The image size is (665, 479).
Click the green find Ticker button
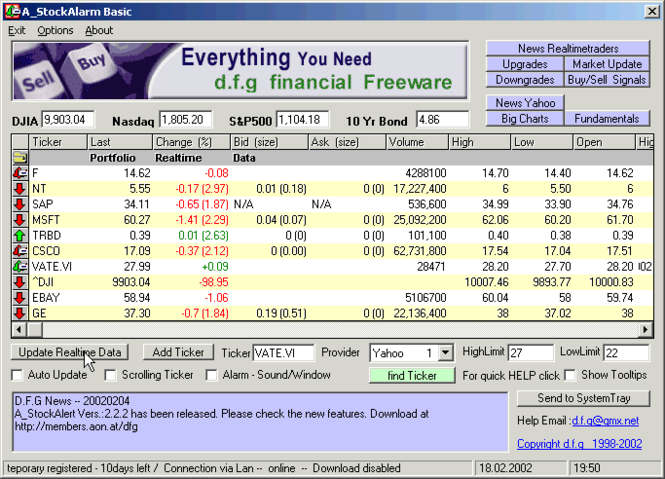[412, 375]
